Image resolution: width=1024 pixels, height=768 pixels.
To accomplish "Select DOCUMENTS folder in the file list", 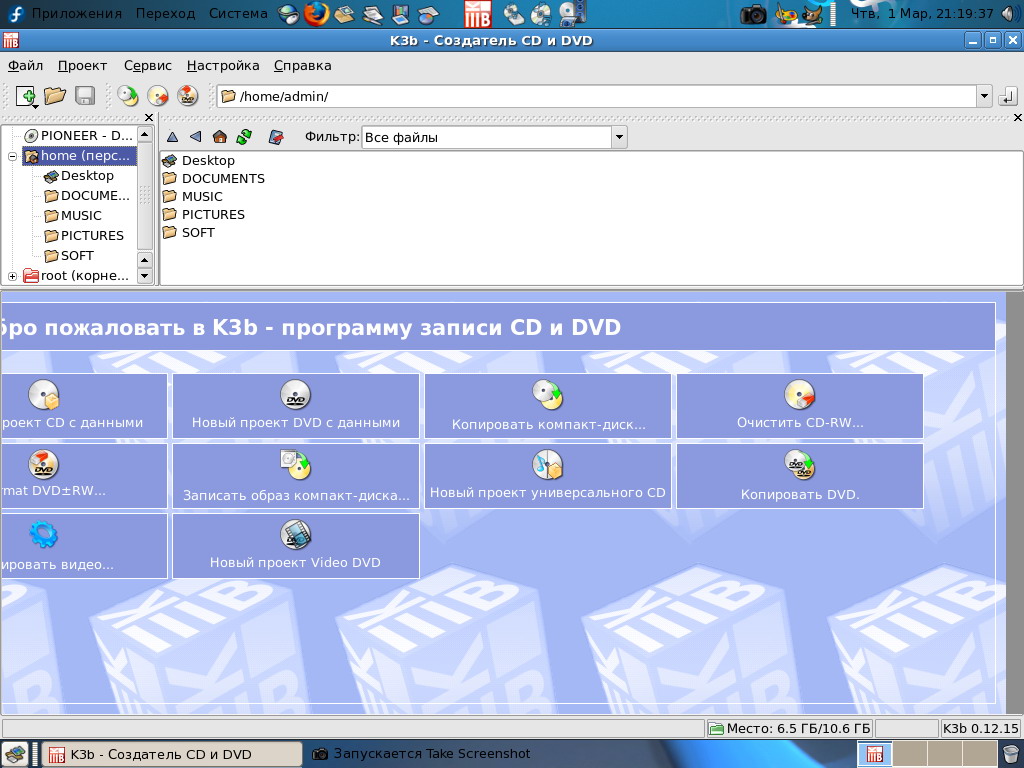I will pyautogui.click(x=214, y=178).
